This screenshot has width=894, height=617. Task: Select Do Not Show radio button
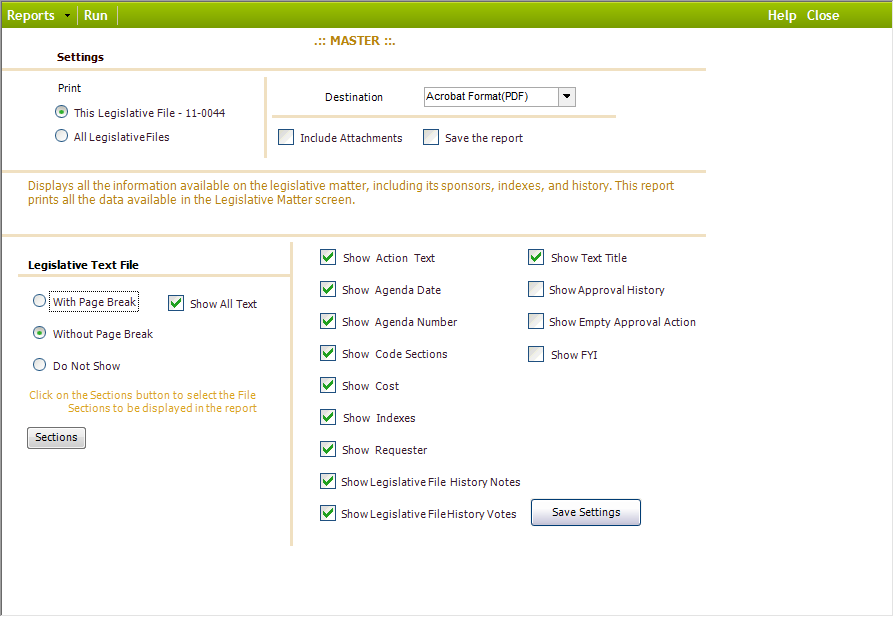coord(39,364)
